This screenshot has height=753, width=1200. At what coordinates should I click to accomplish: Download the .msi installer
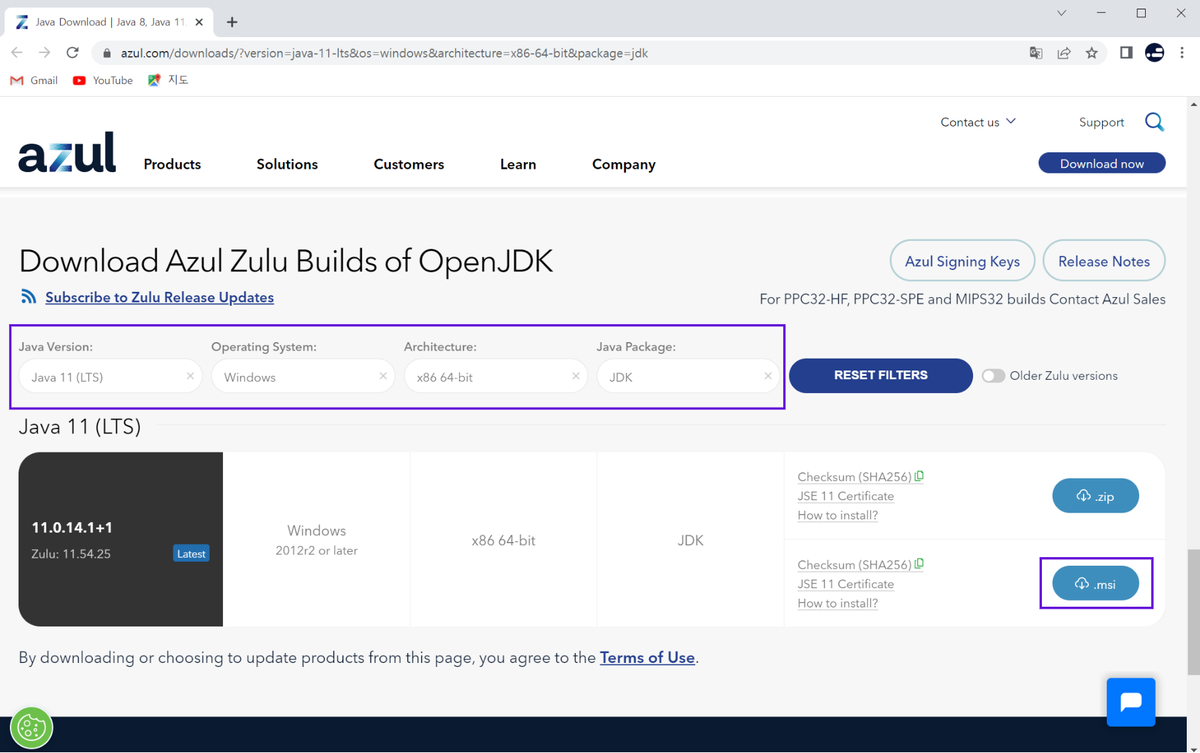[x=1095, y=584]
